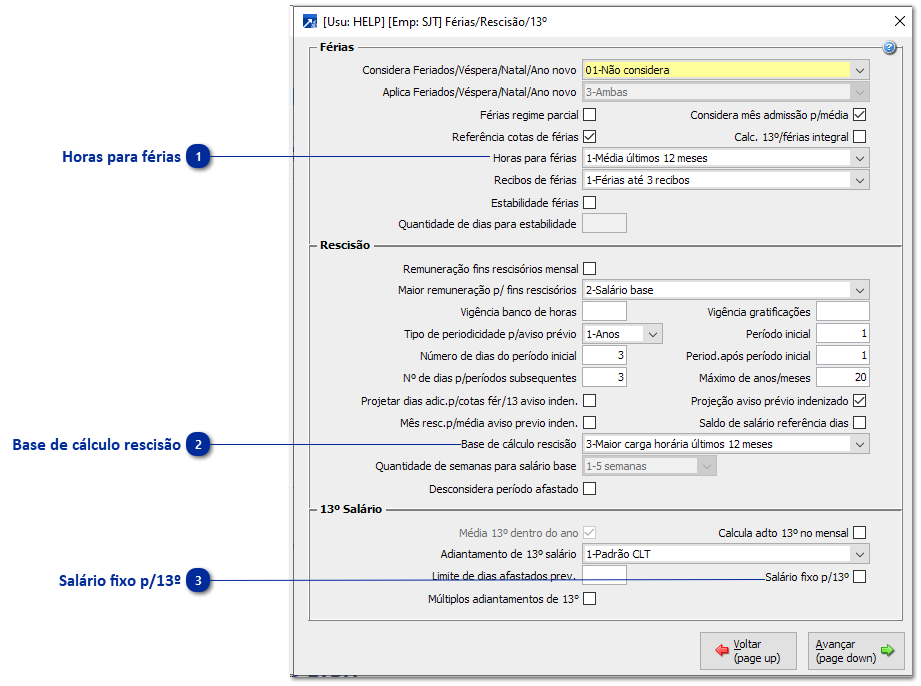Tick Mês resc.p/média aviso previo inden.
The width and height of the screenshot is (921, 686).
[590, 422]
